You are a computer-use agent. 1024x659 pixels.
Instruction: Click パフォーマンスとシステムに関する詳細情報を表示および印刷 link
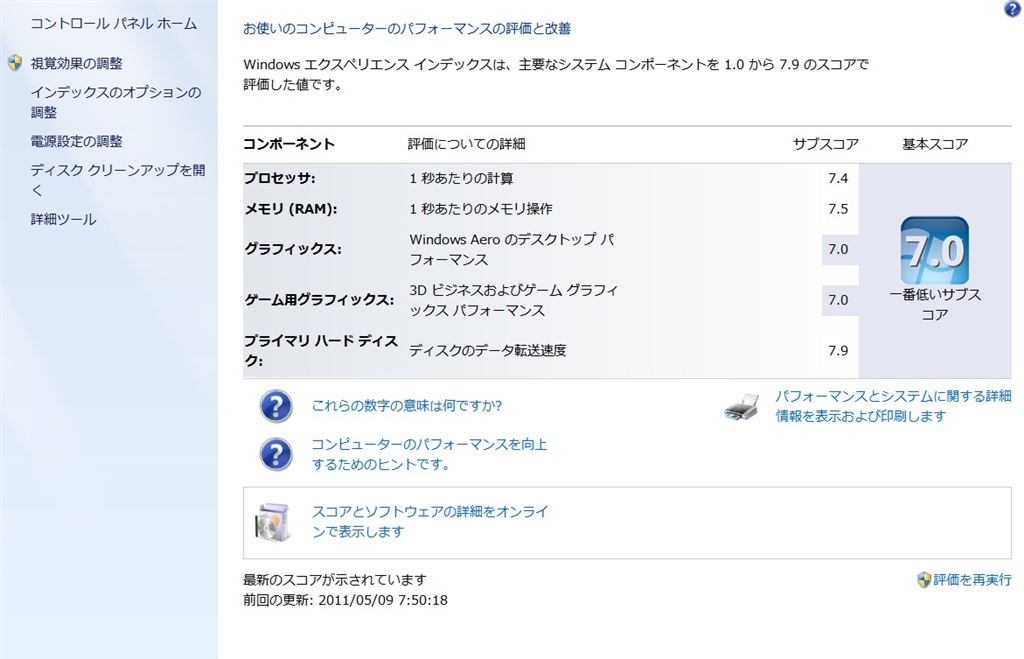tap(893, 406)
